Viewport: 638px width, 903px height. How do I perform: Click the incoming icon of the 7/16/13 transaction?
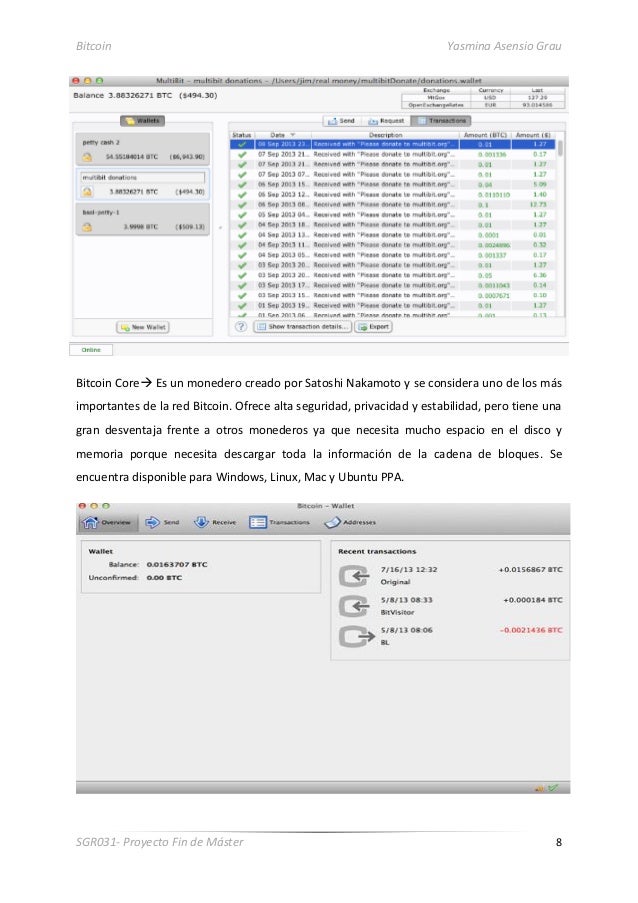pos(354,576)
